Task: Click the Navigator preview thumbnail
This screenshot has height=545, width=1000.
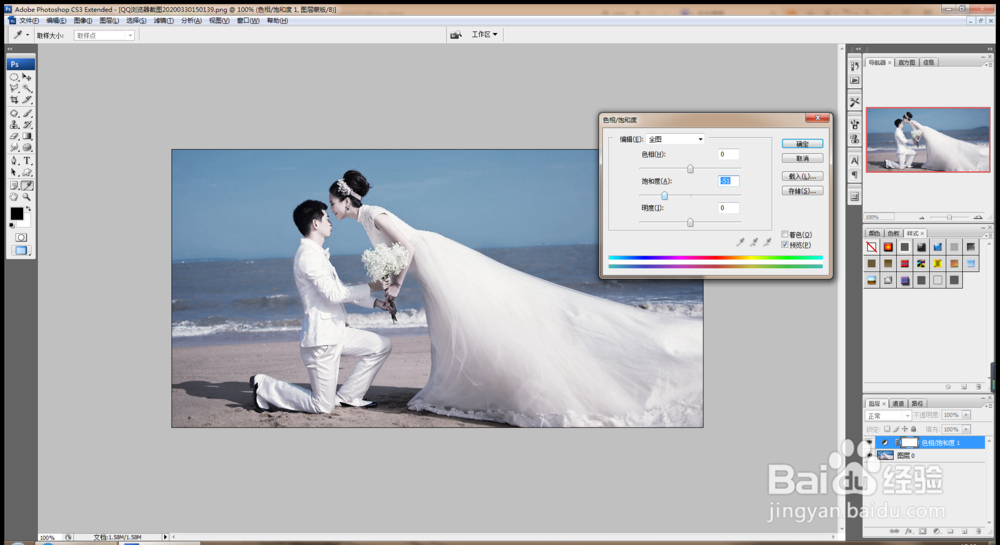Action: [x=927, y=140]
